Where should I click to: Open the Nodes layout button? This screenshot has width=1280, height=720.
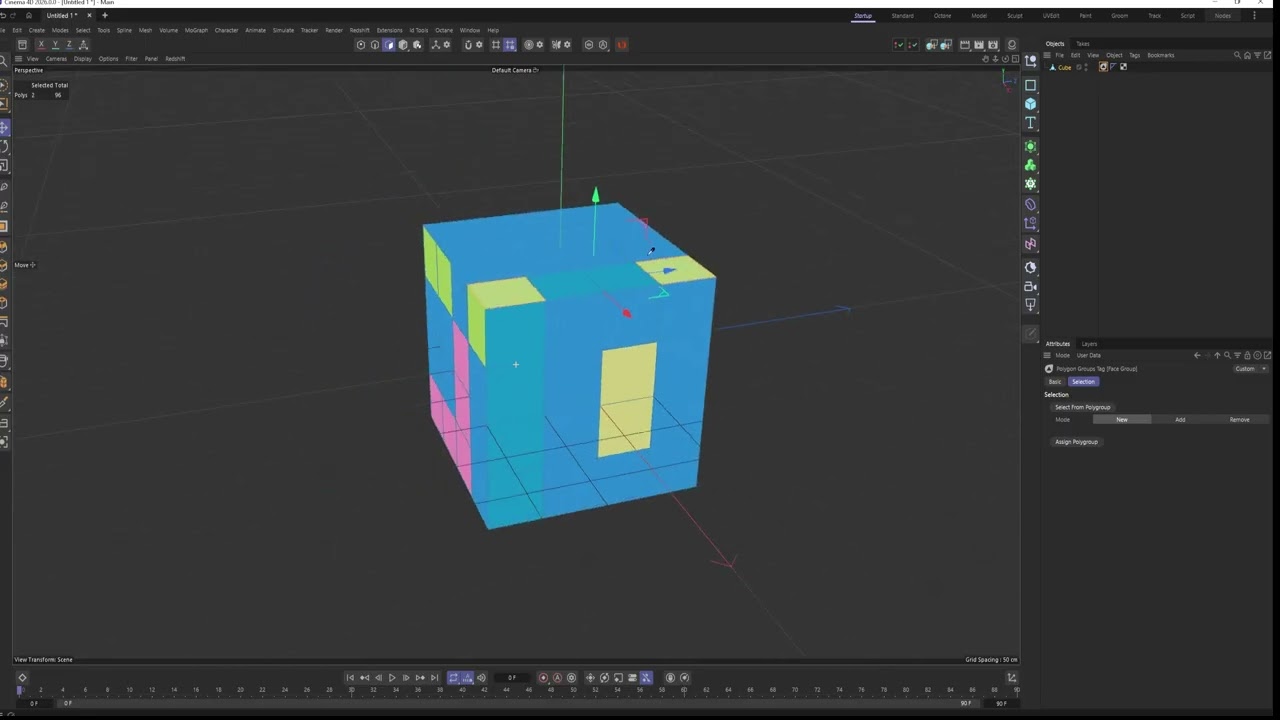pyautogui.click(x=1223, y=16)
